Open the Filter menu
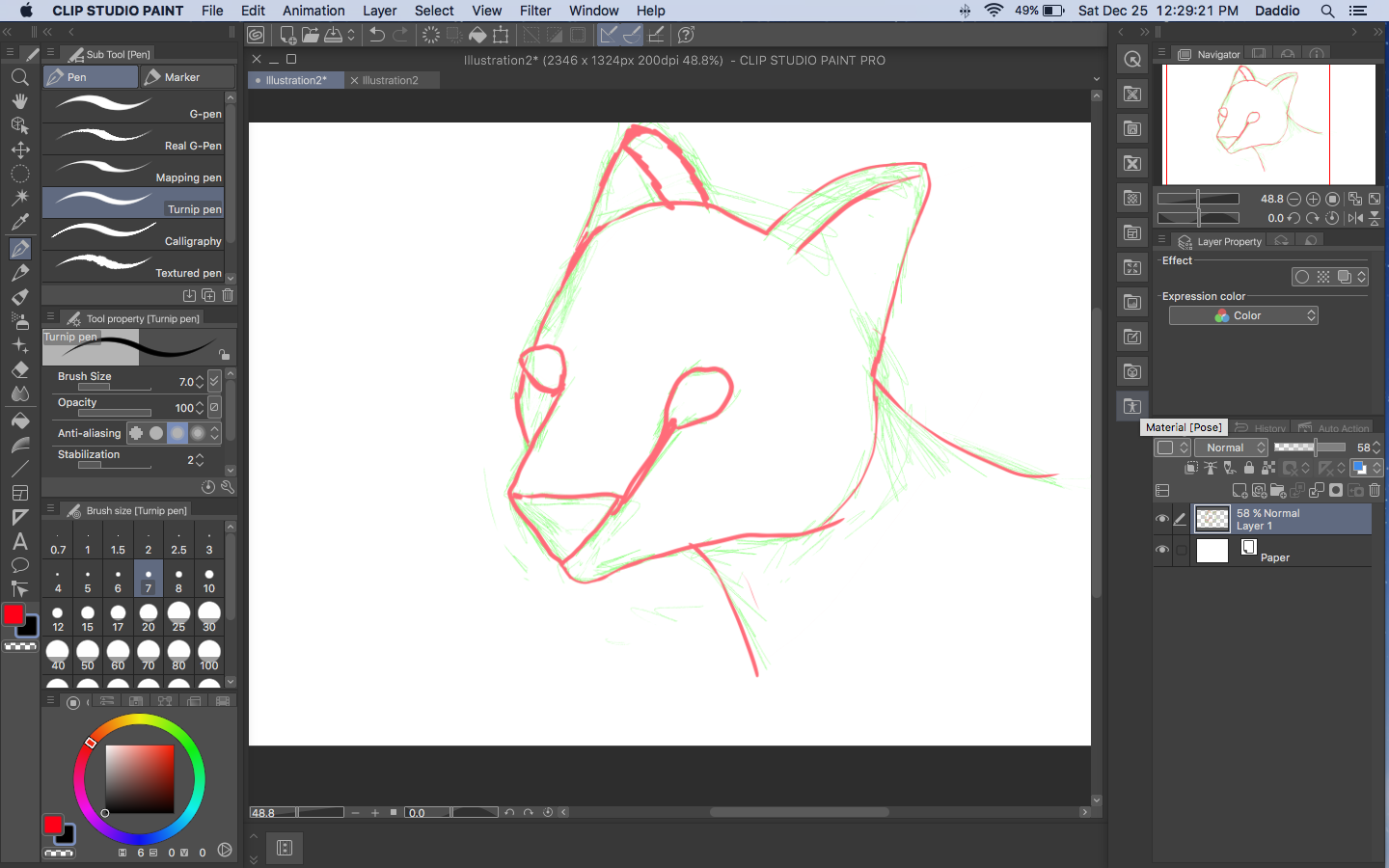 click(x=534, y=11)
